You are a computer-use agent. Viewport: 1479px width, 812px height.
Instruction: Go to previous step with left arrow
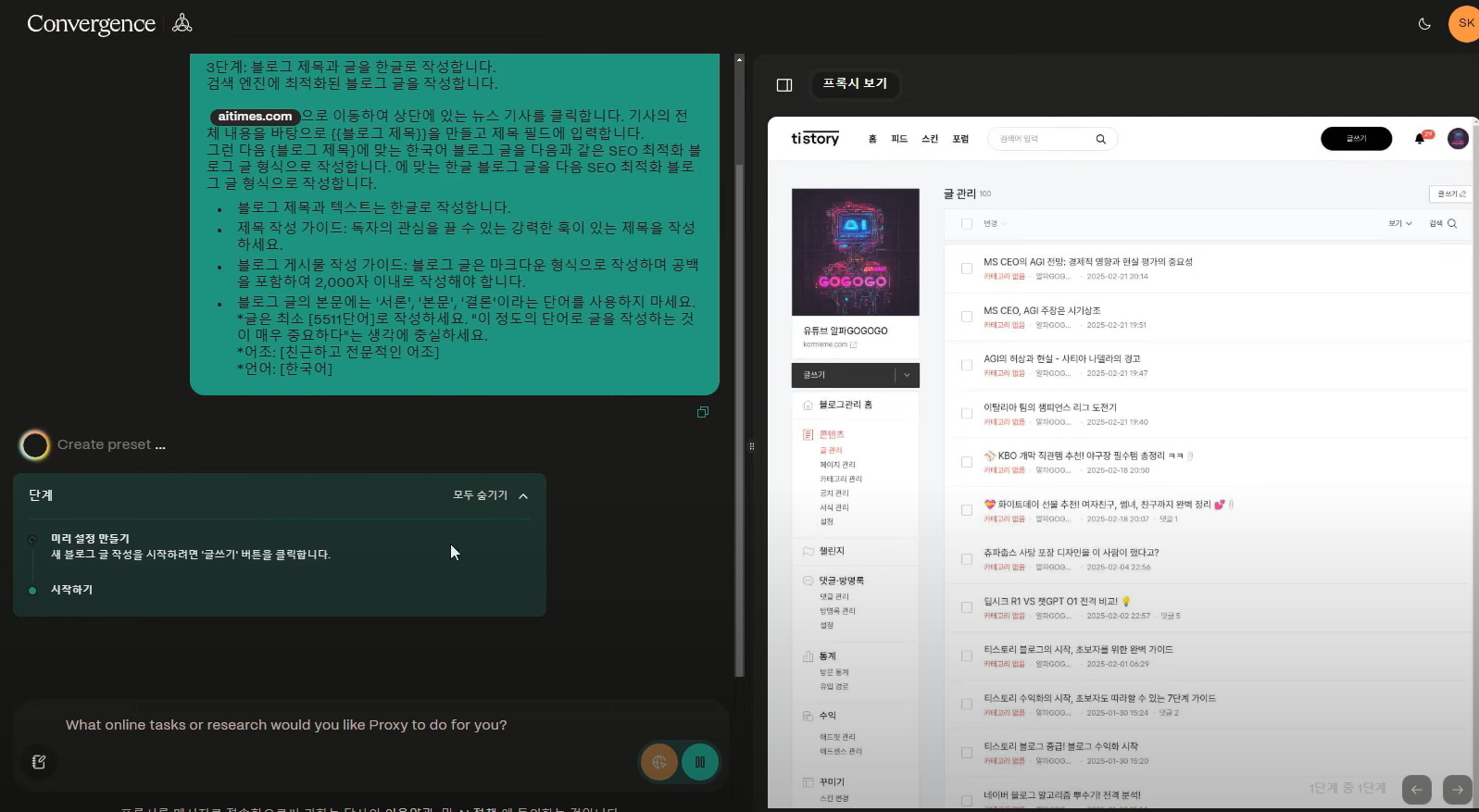pyautogui.click(x=1417, y=790)
